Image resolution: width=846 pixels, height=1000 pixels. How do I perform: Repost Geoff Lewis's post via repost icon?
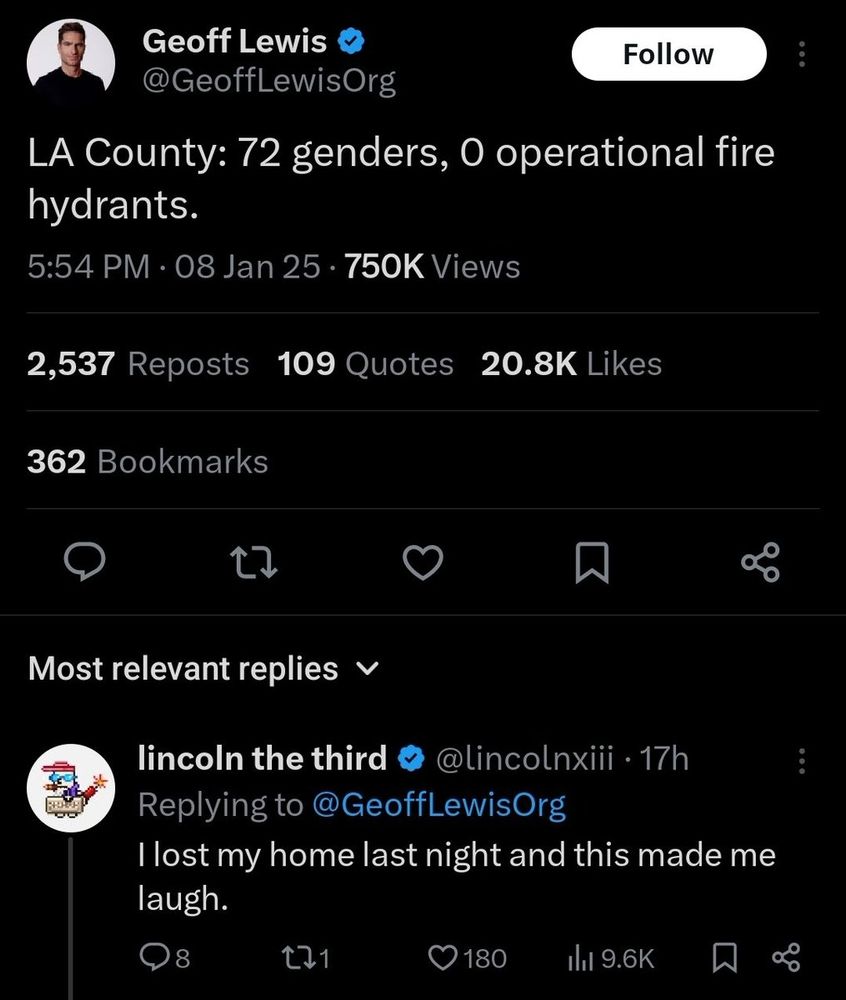point(253,562)
